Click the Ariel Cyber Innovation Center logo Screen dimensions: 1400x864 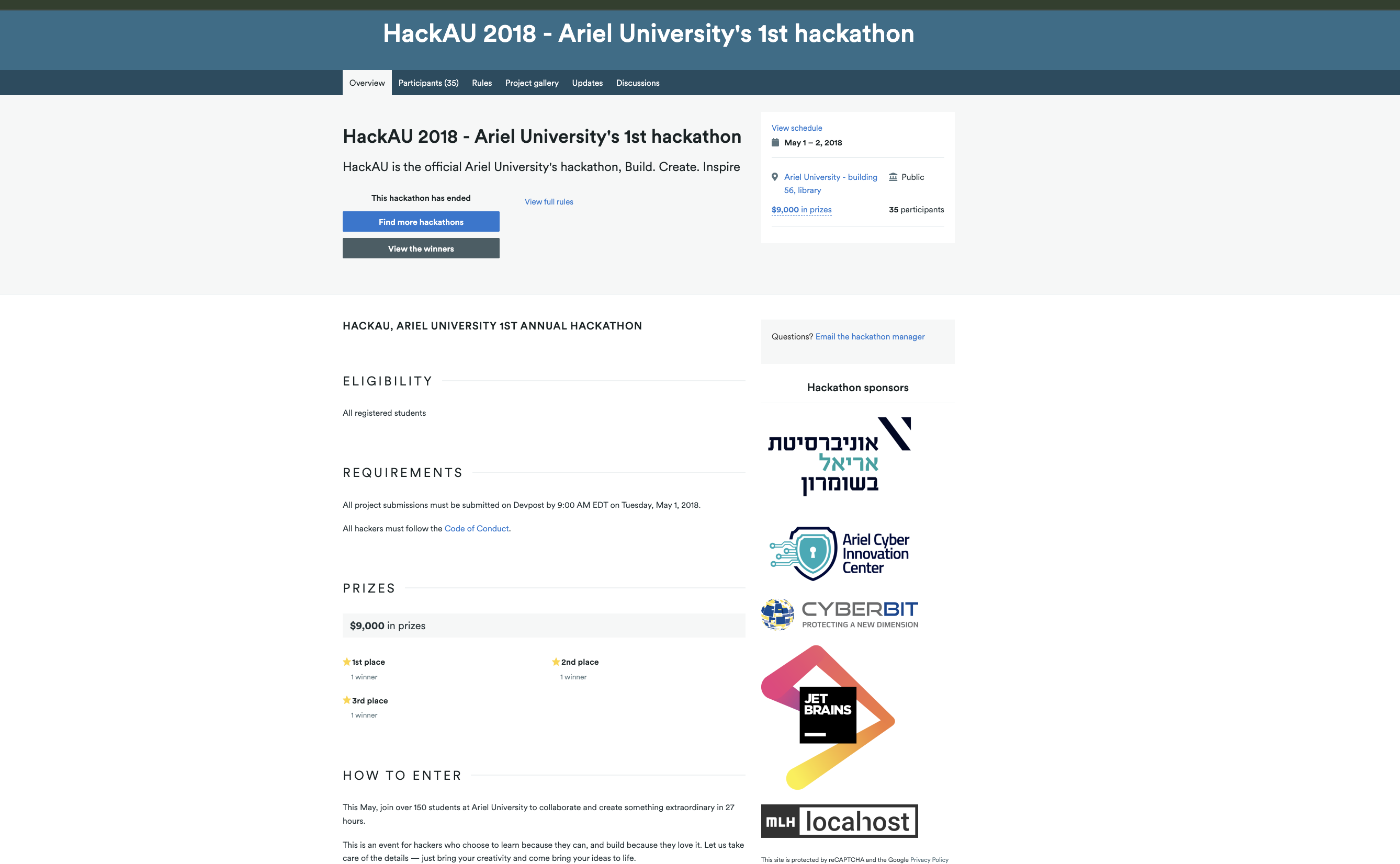[840, 551]
